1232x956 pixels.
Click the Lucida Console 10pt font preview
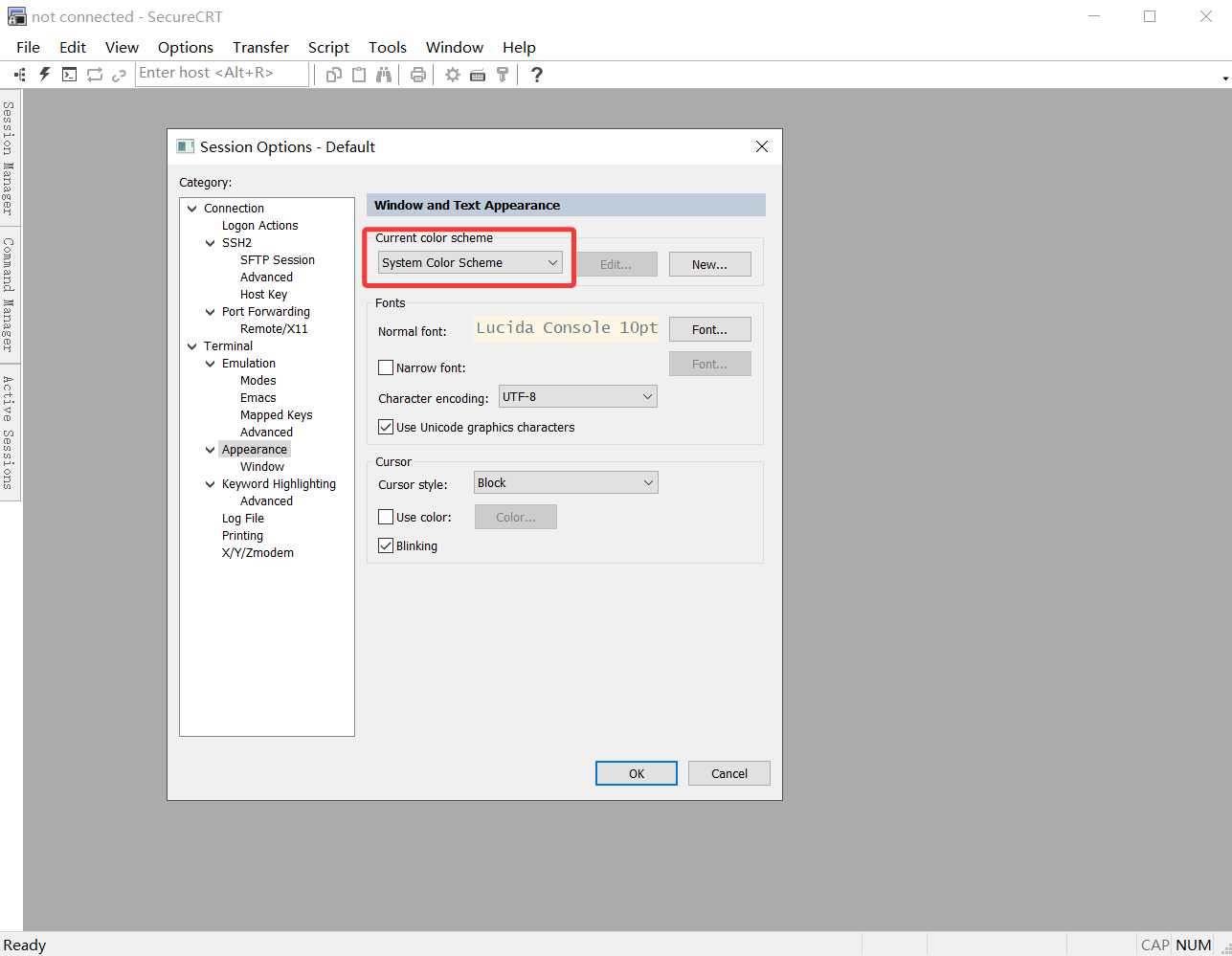(x=567, y=328)
